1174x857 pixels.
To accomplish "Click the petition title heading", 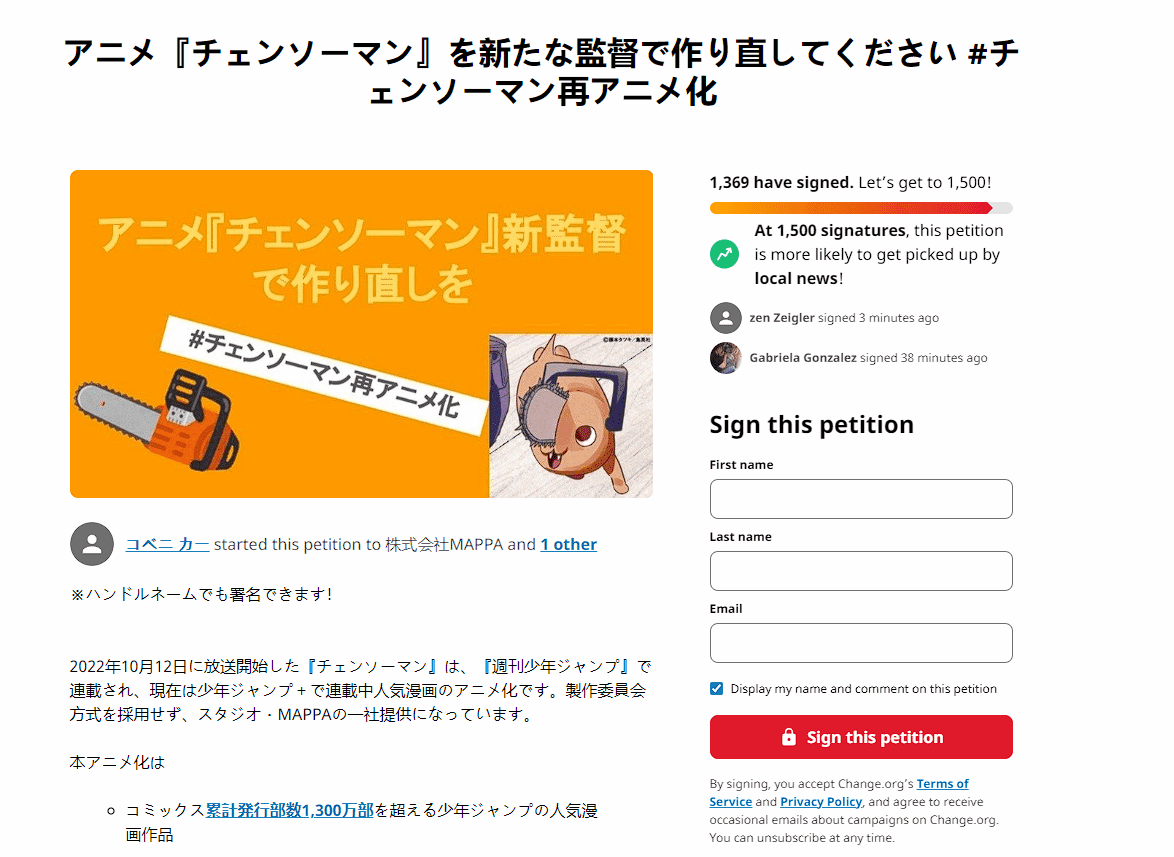I will tap(542, 73).
